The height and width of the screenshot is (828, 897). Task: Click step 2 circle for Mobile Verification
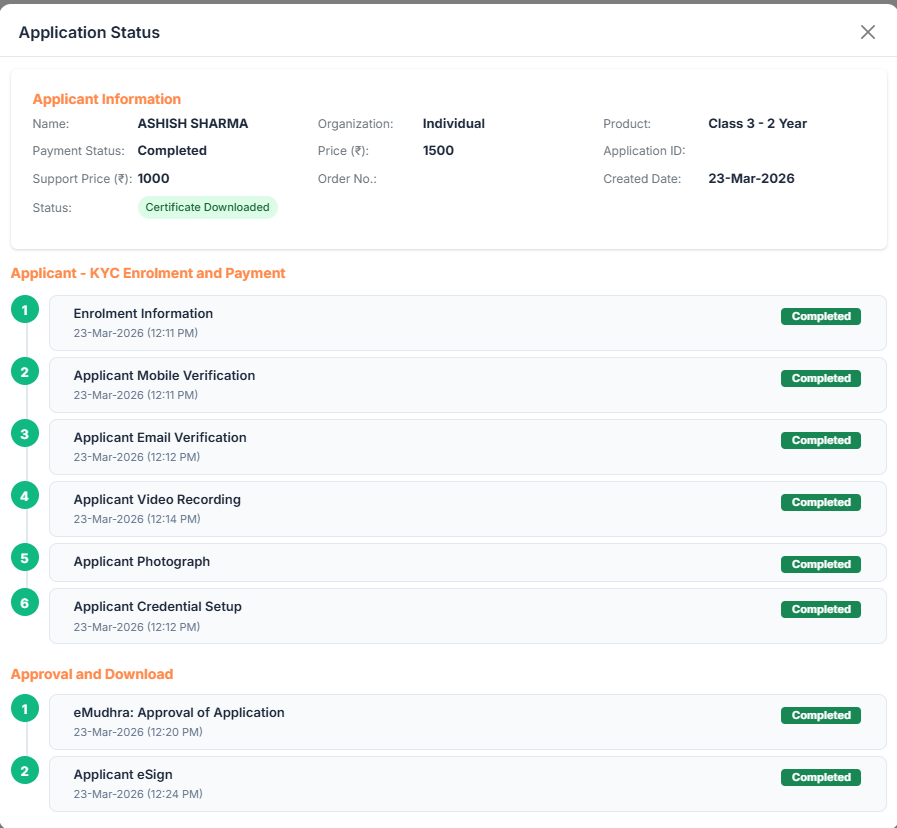tap(25, 372)
